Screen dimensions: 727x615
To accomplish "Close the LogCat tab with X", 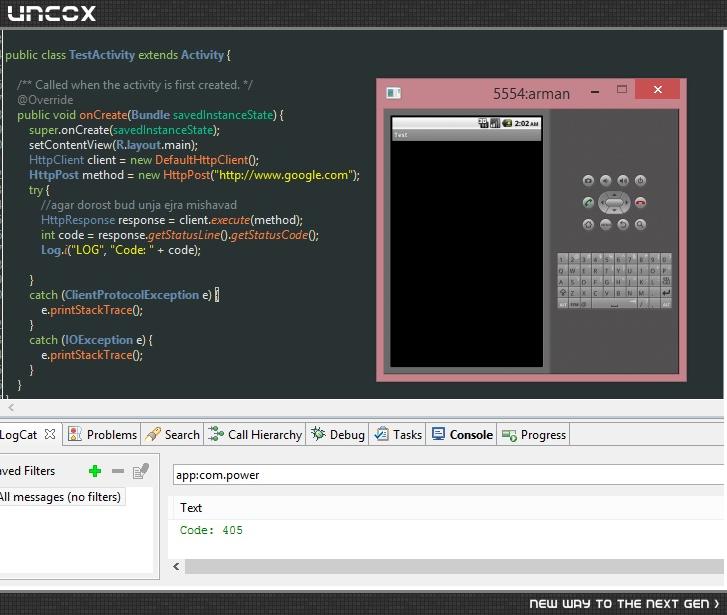I will [x=50, y=435].
